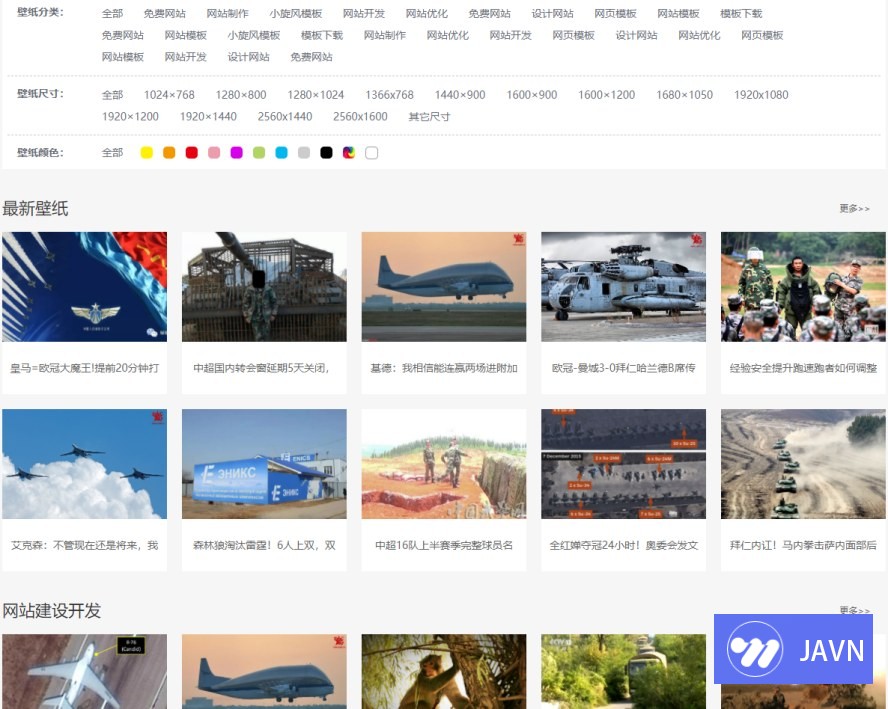Filter by 1680×1050 wallpaper size
Screen dimensions: 888x709
coord(684,95)
